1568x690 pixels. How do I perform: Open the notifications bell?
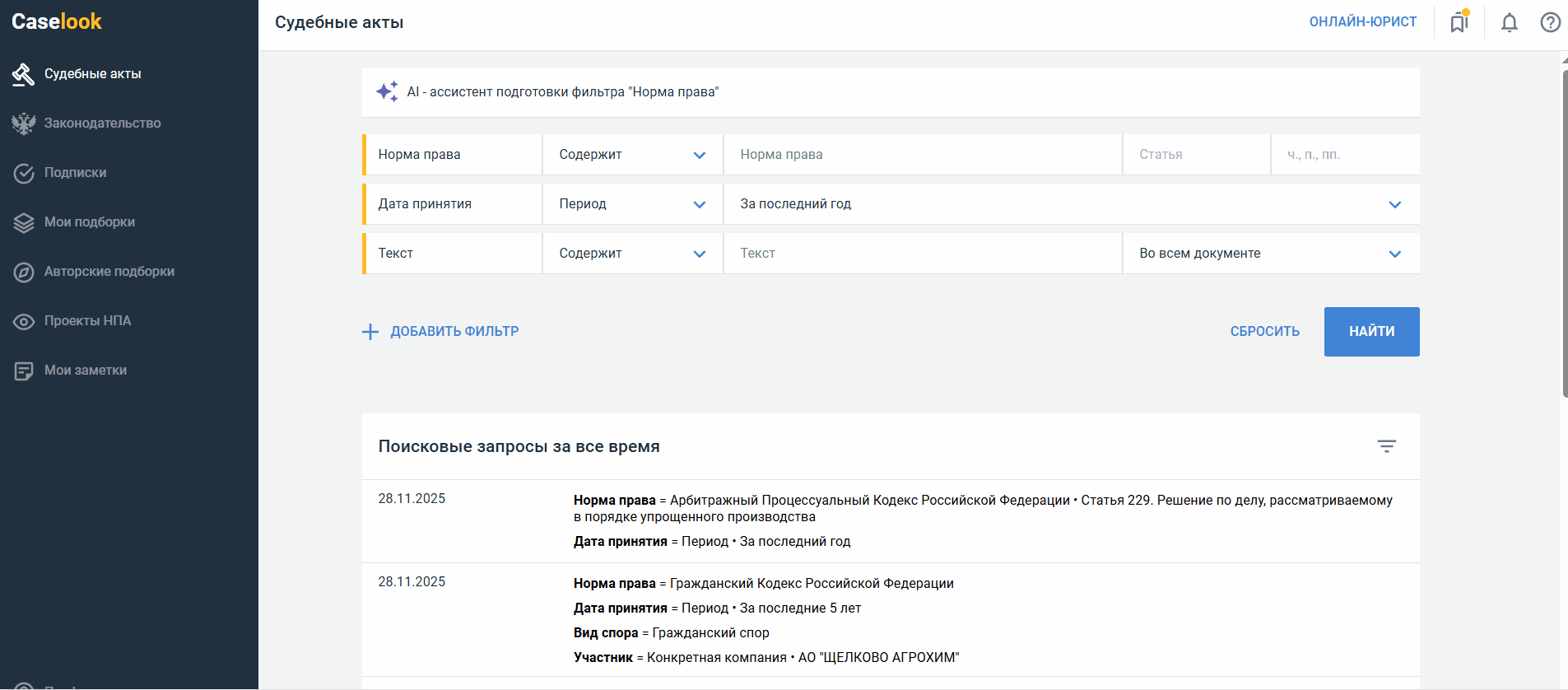(1509, 22)
